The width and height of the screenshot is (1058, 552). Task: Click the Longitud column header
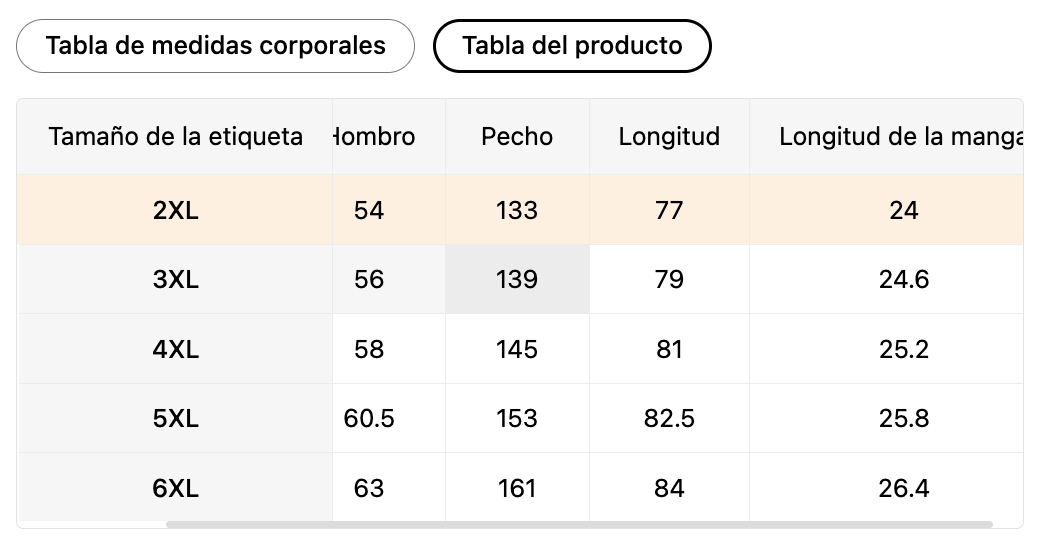(669, 136)
